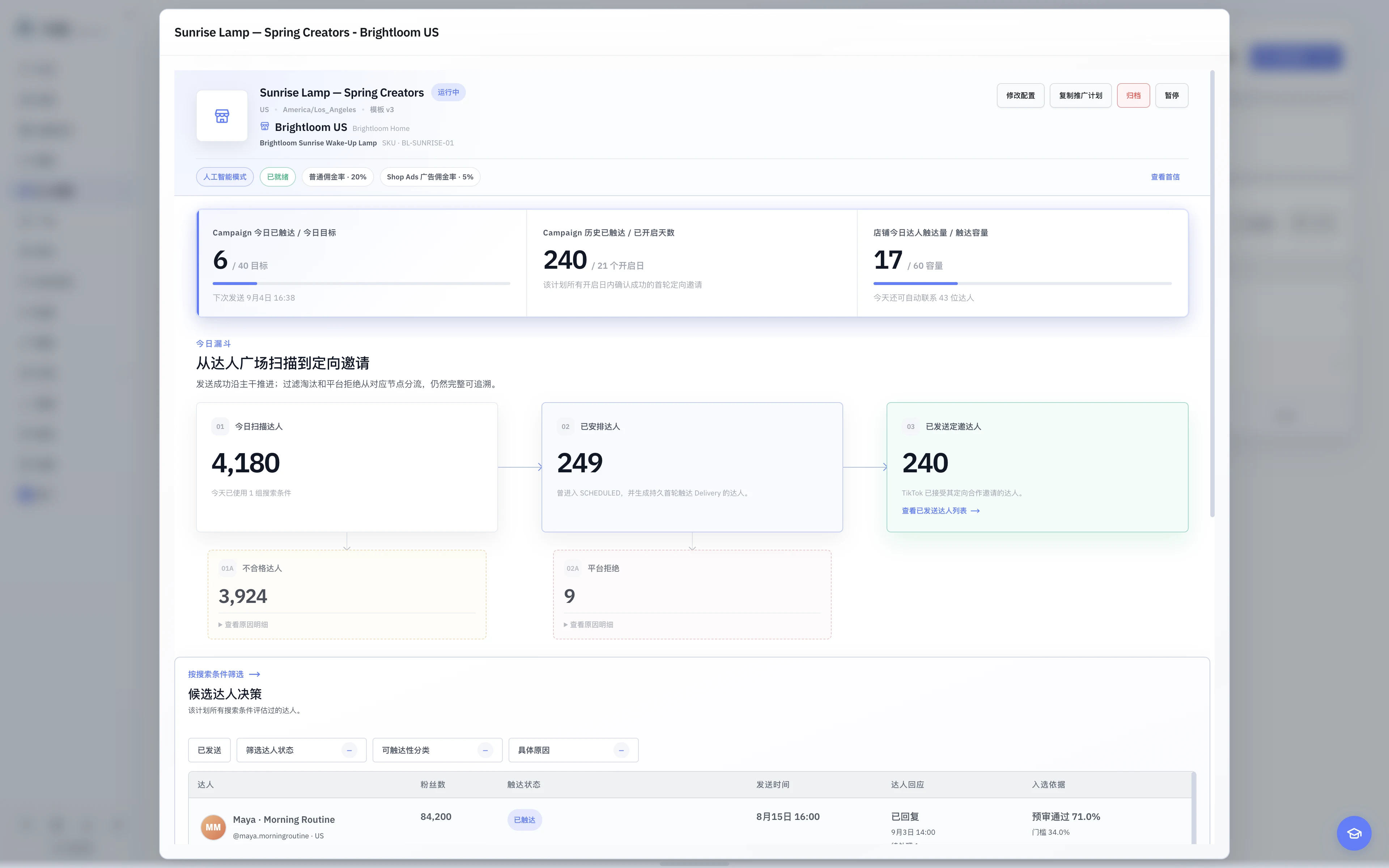Click the 人工智能模式 tag
This screenshot has height=868, width=1389.
(224, 177)
